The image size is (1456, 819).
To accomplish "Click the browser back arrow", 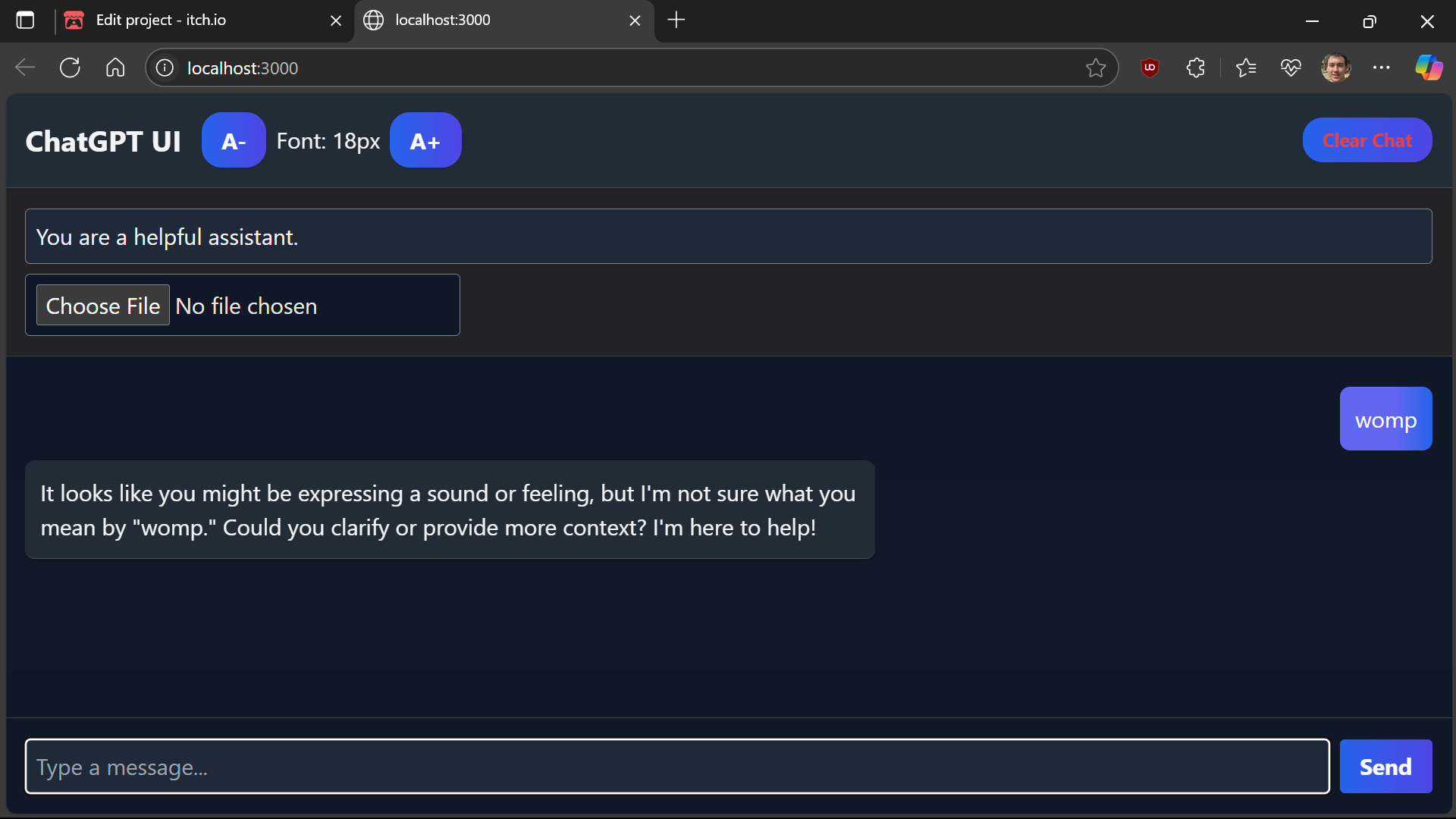I will 25,67.
